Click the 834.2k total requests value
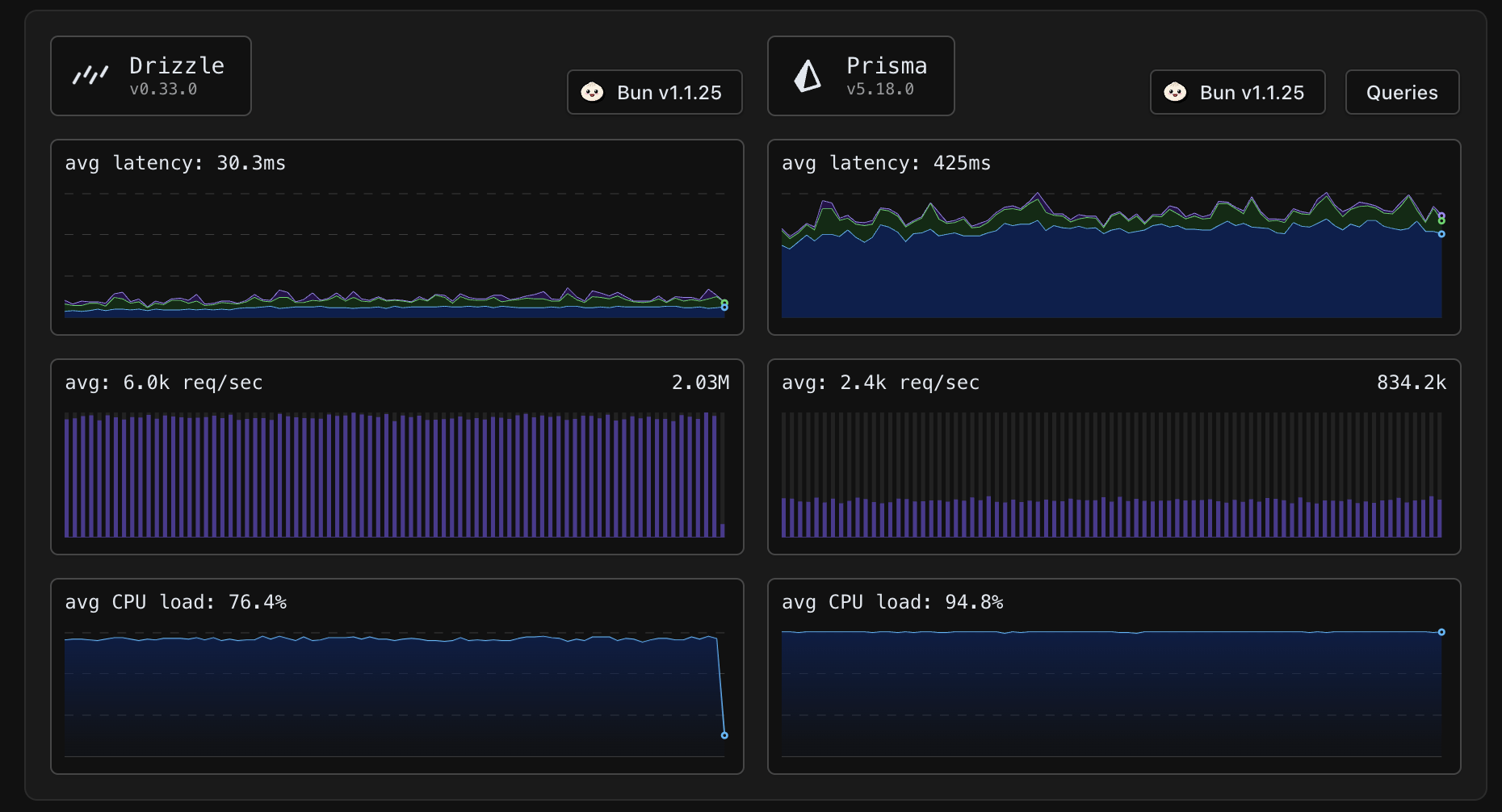This screenshot has height=812, width=1502. click(x=1412, y=383)
